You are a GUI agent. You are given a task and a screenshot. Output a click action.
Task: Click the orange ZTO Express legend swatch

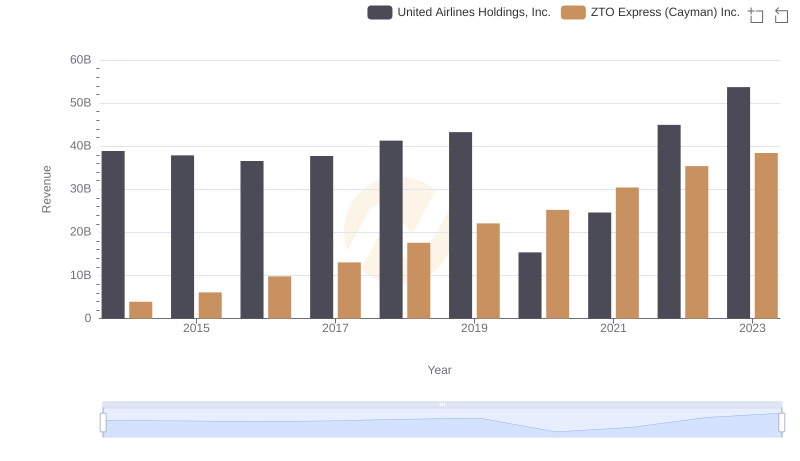click(x=573, y=12)
